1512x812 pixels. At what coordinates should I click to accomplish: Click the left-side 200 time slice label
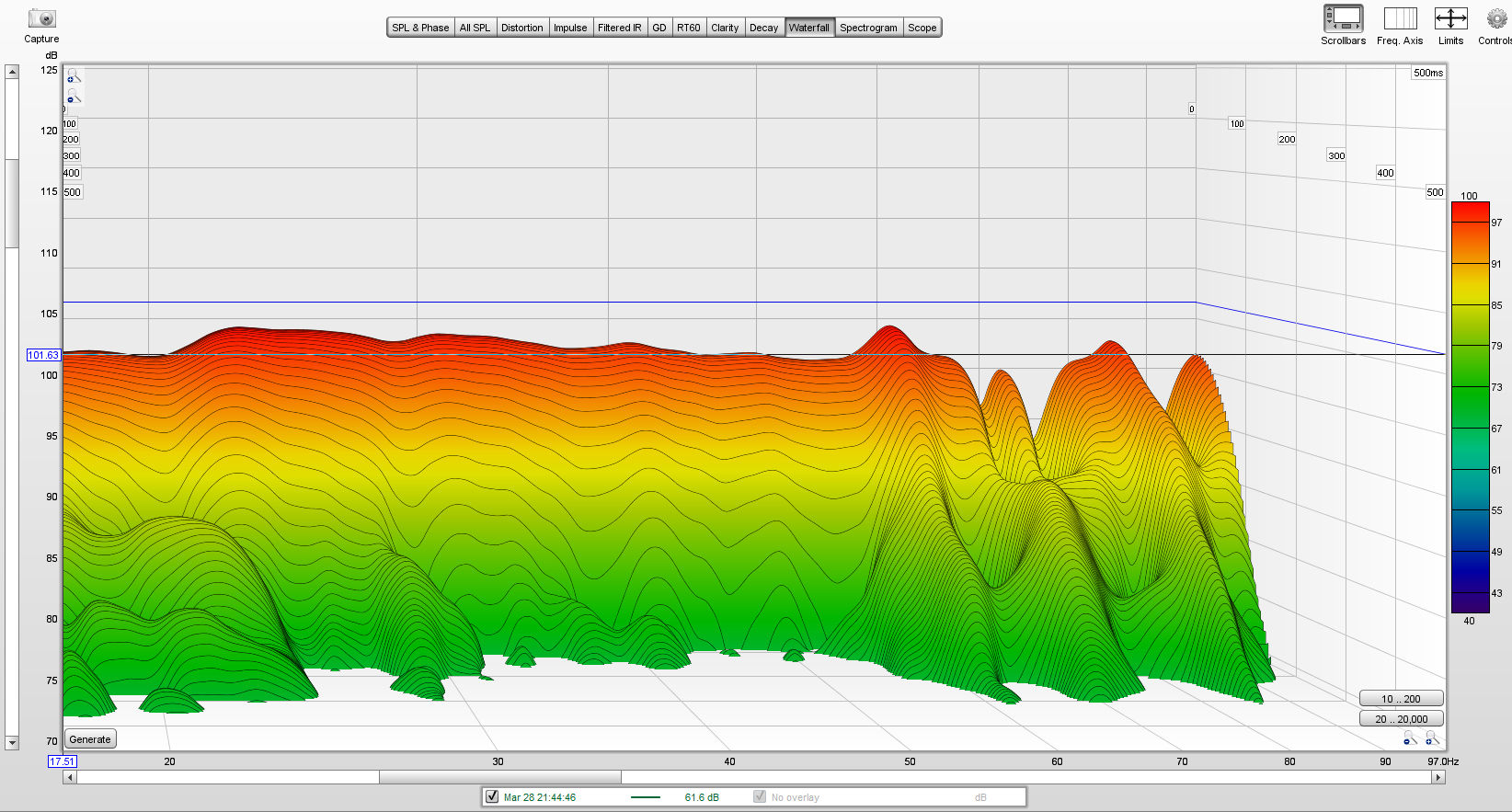71,140
